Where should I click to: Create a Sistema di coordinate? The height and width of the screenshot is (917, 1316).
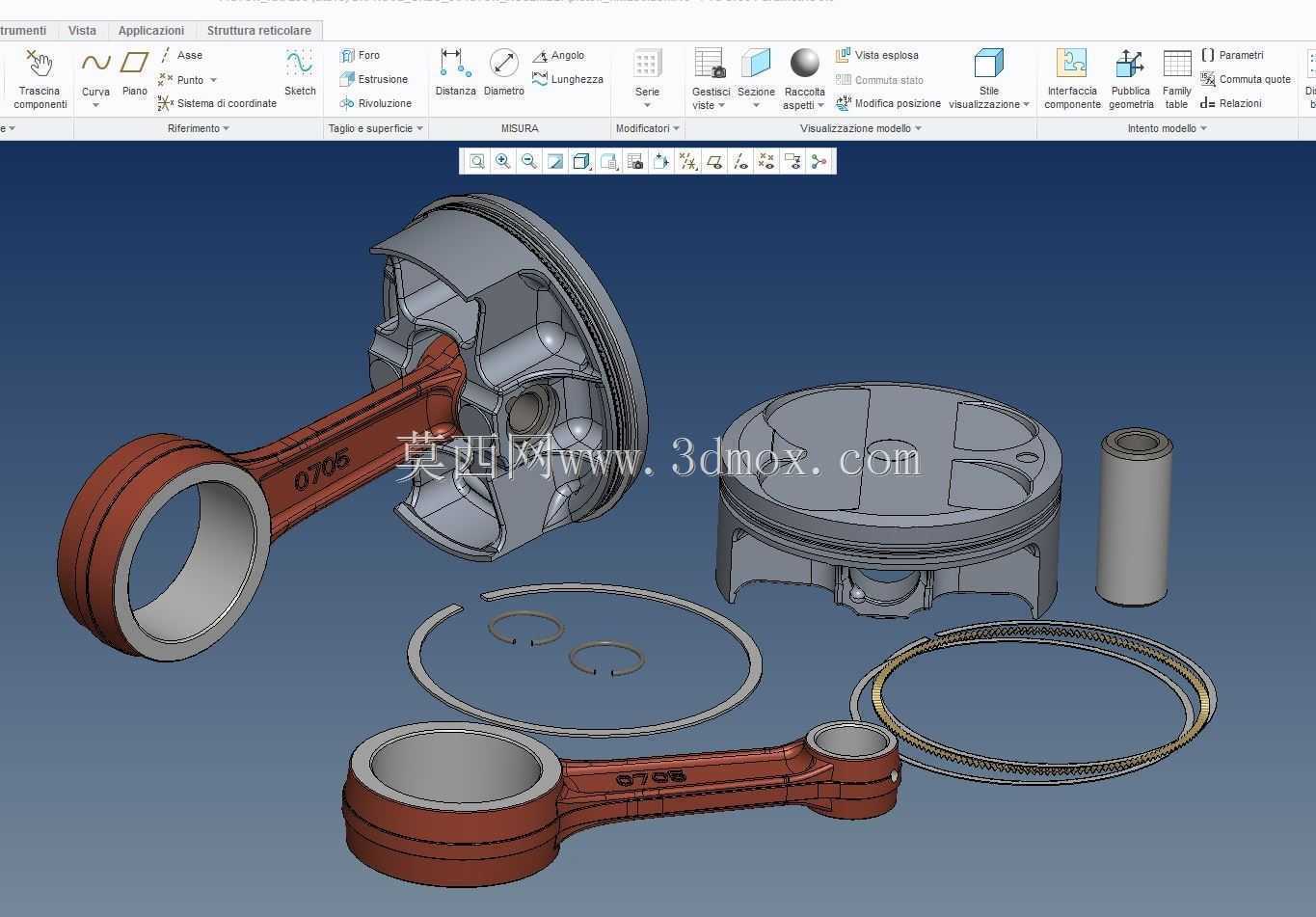218,103
